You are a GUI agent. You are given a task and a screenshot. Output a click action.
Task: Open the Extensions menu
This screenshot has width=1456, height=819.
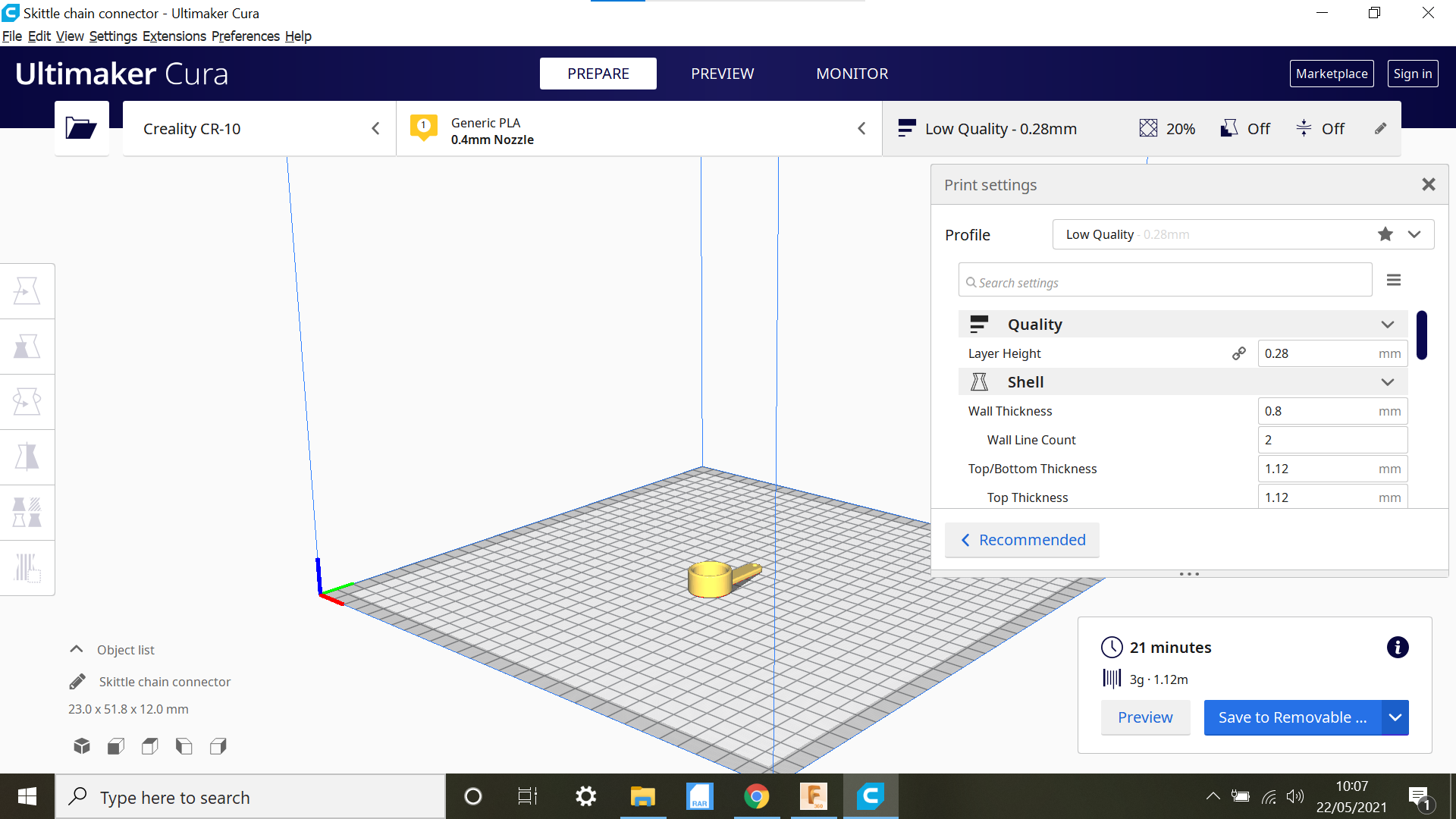point(174,36)
